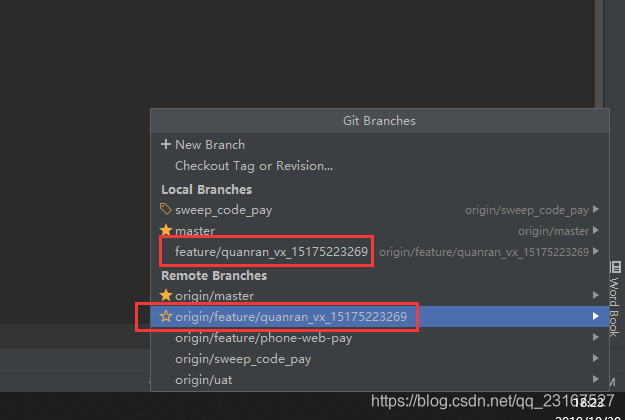The image size is (625, 420).
Task: Click the Git Branches popup title
Action: (379, 121)
